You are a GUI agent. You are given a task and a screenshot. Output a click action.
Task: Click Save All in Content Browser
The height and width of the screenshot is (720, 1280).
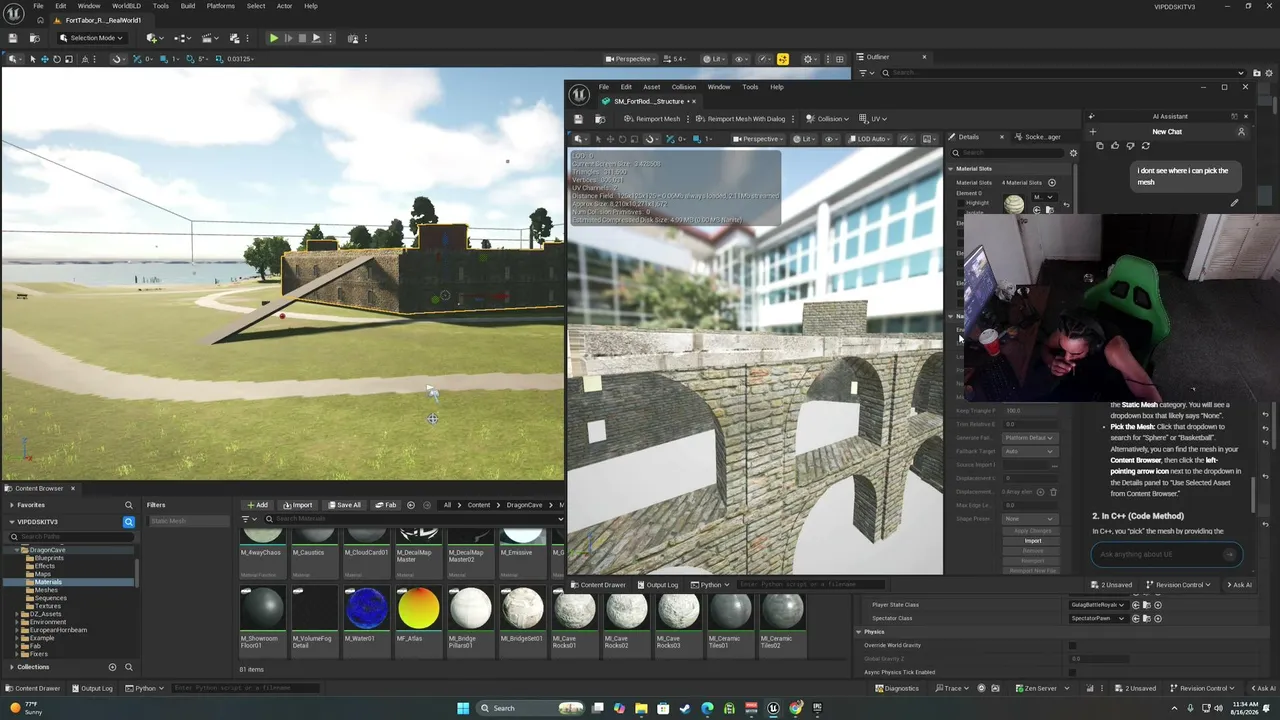(343, 505)
